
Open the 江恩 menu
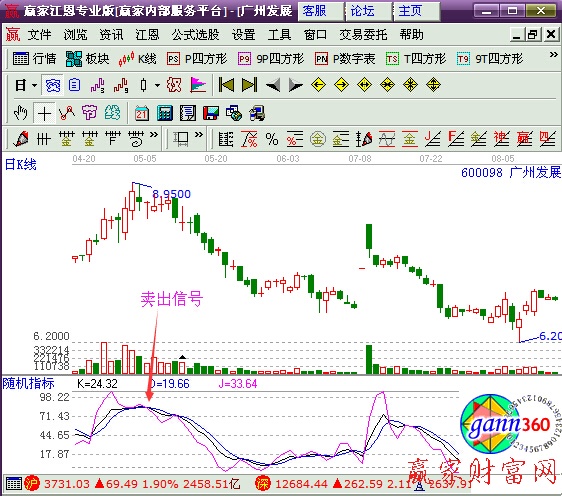pyautogui.click(x=147, y=35)
